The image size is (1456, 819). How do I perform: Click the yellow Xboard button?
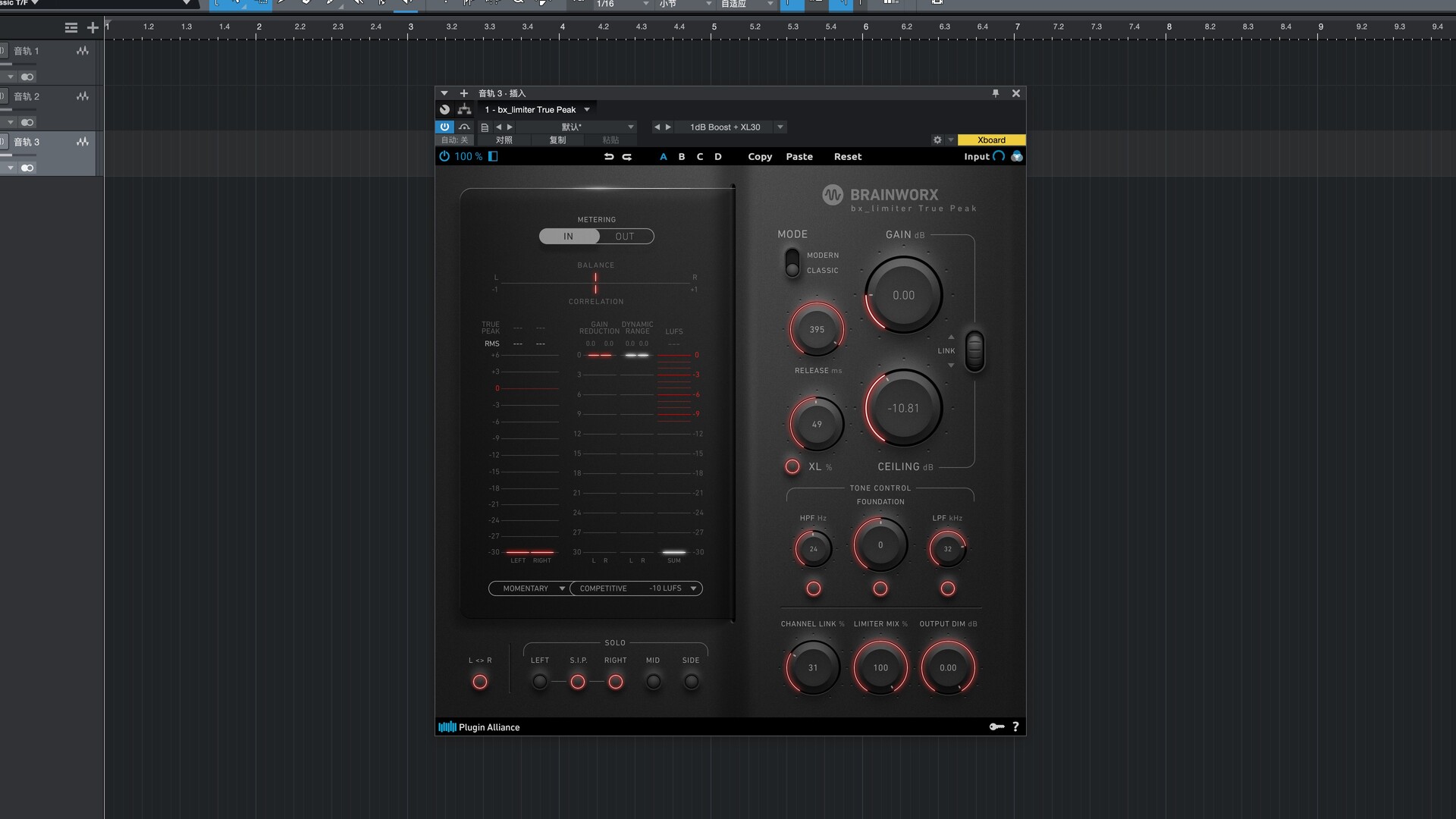pyautogui.click(x=991, y=140)
